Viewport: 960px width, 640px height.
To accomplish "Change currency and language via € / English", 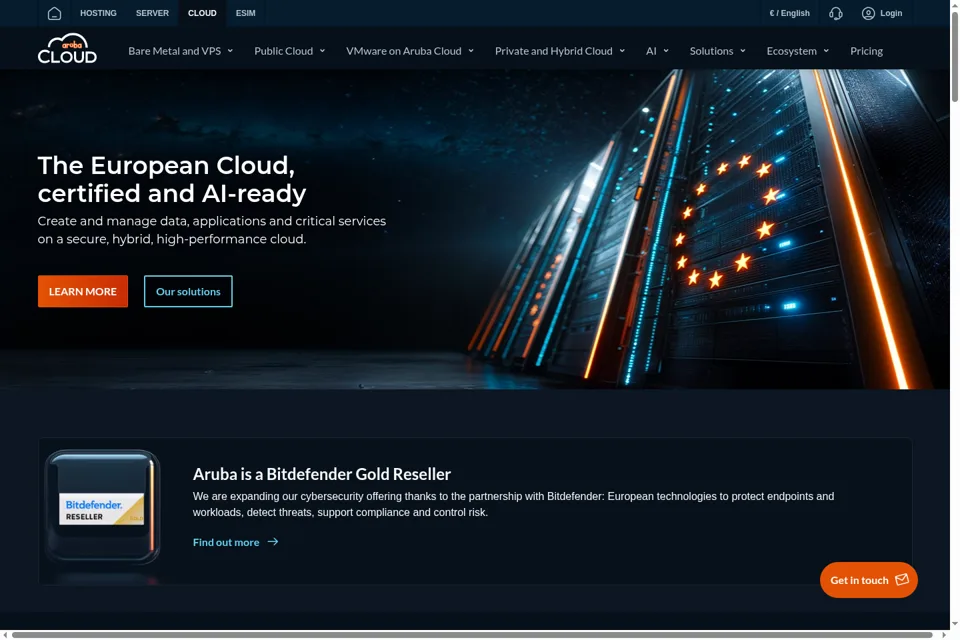I will [790, 13].
